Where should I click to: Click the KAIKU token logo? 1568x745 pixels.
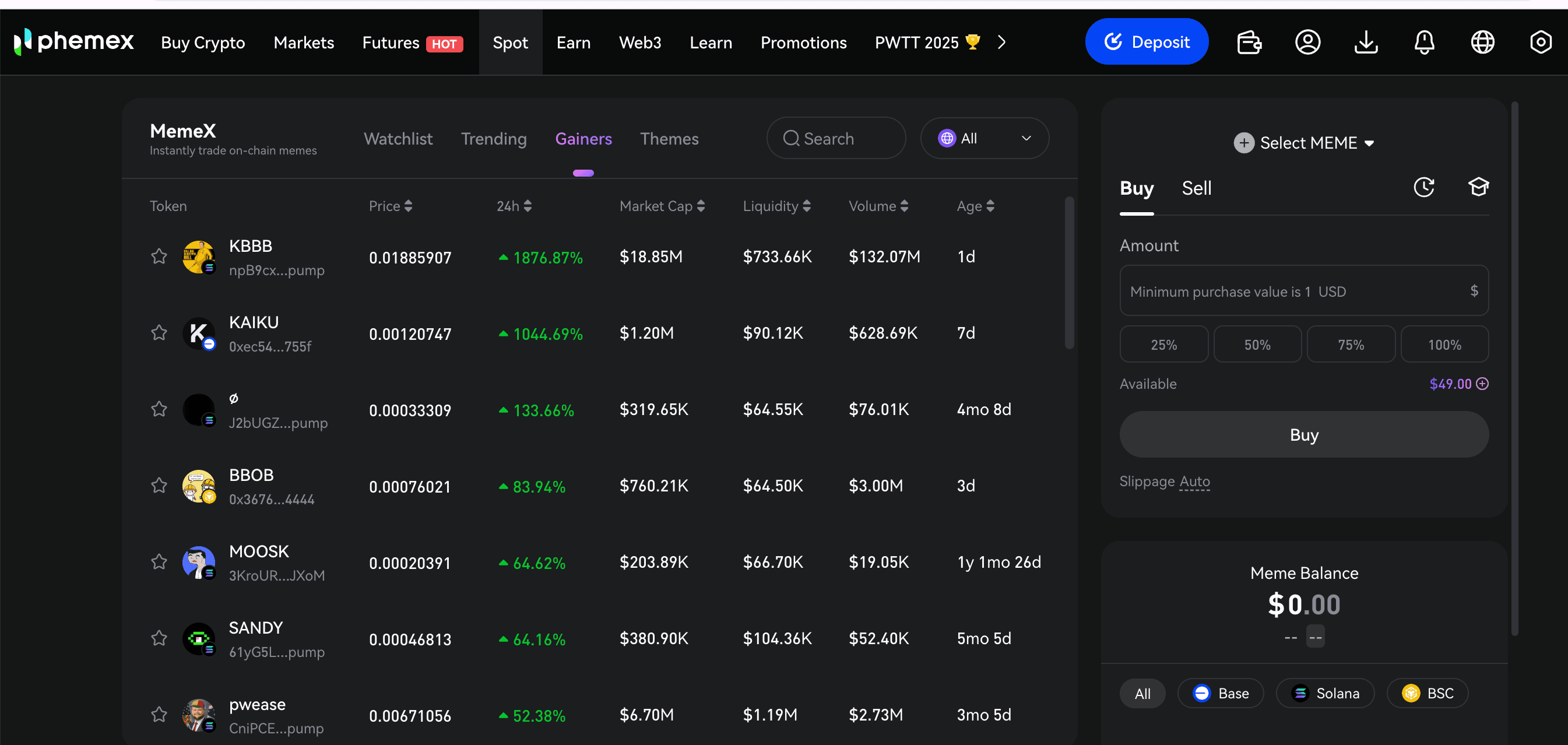pos(198,333)
